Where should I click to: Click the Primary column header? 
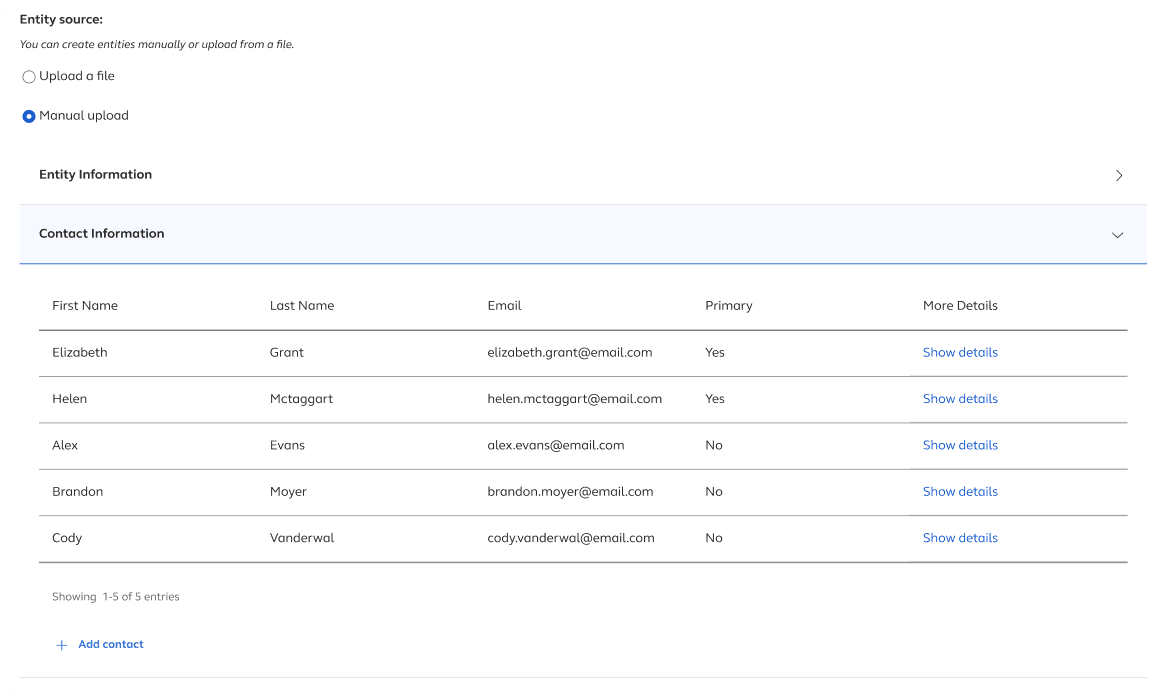pos(729,305)
